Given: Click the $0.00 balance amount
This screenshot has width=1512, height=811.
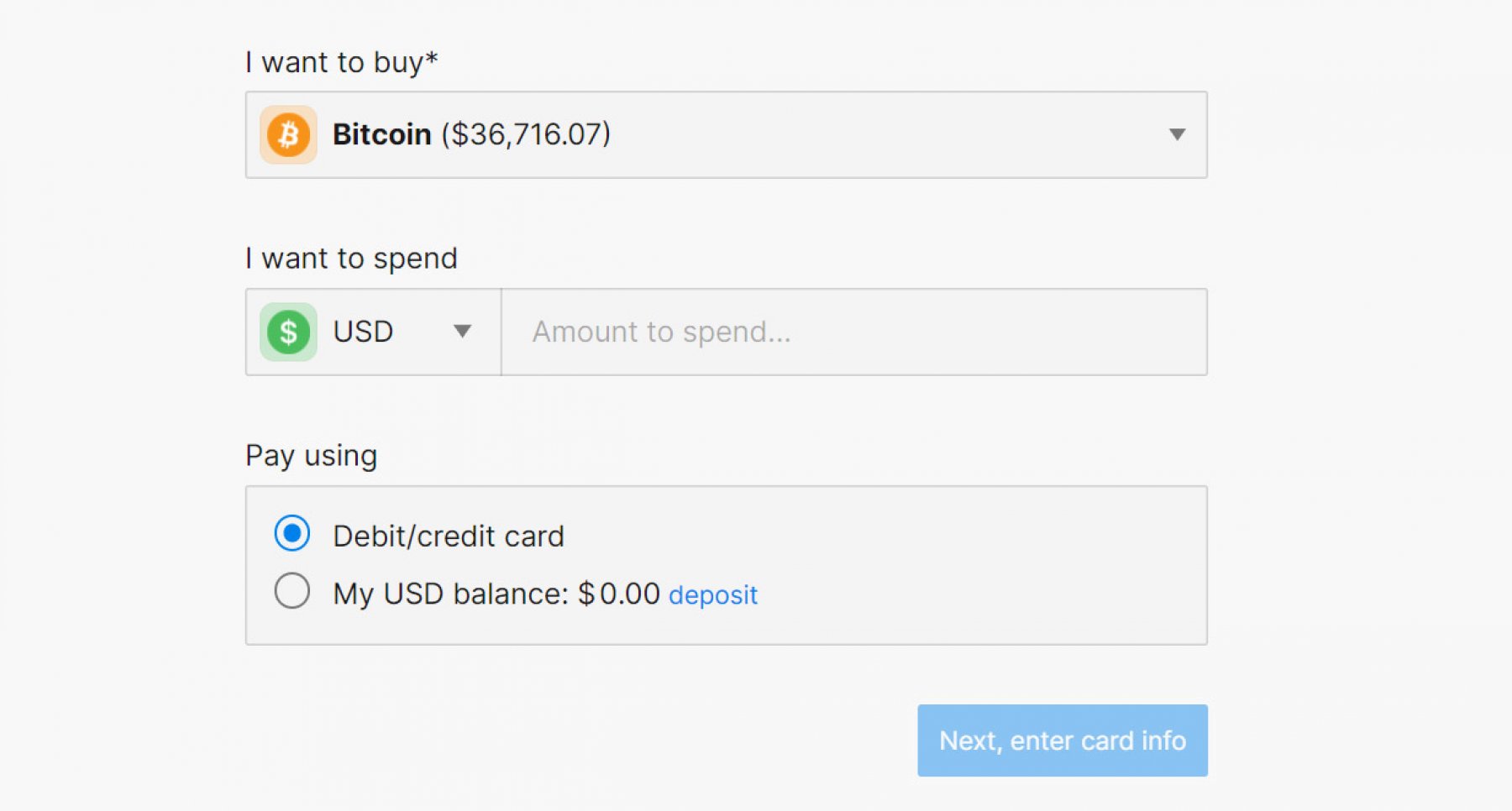Looking at the screenshot, I should point(619,594).
